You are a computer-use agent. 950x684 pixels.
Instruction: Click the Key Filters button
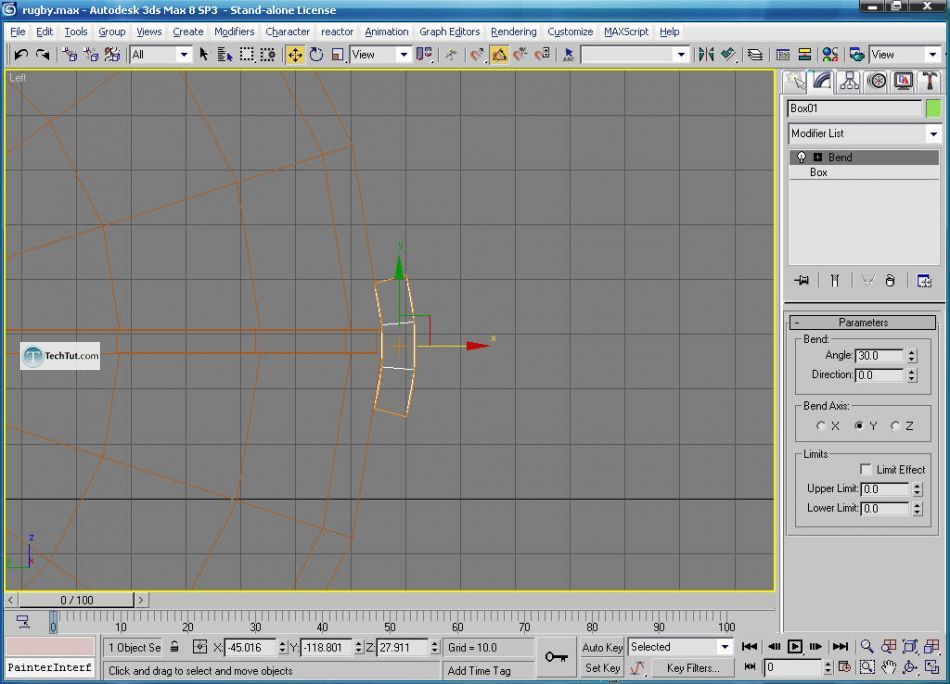[693, 668]
